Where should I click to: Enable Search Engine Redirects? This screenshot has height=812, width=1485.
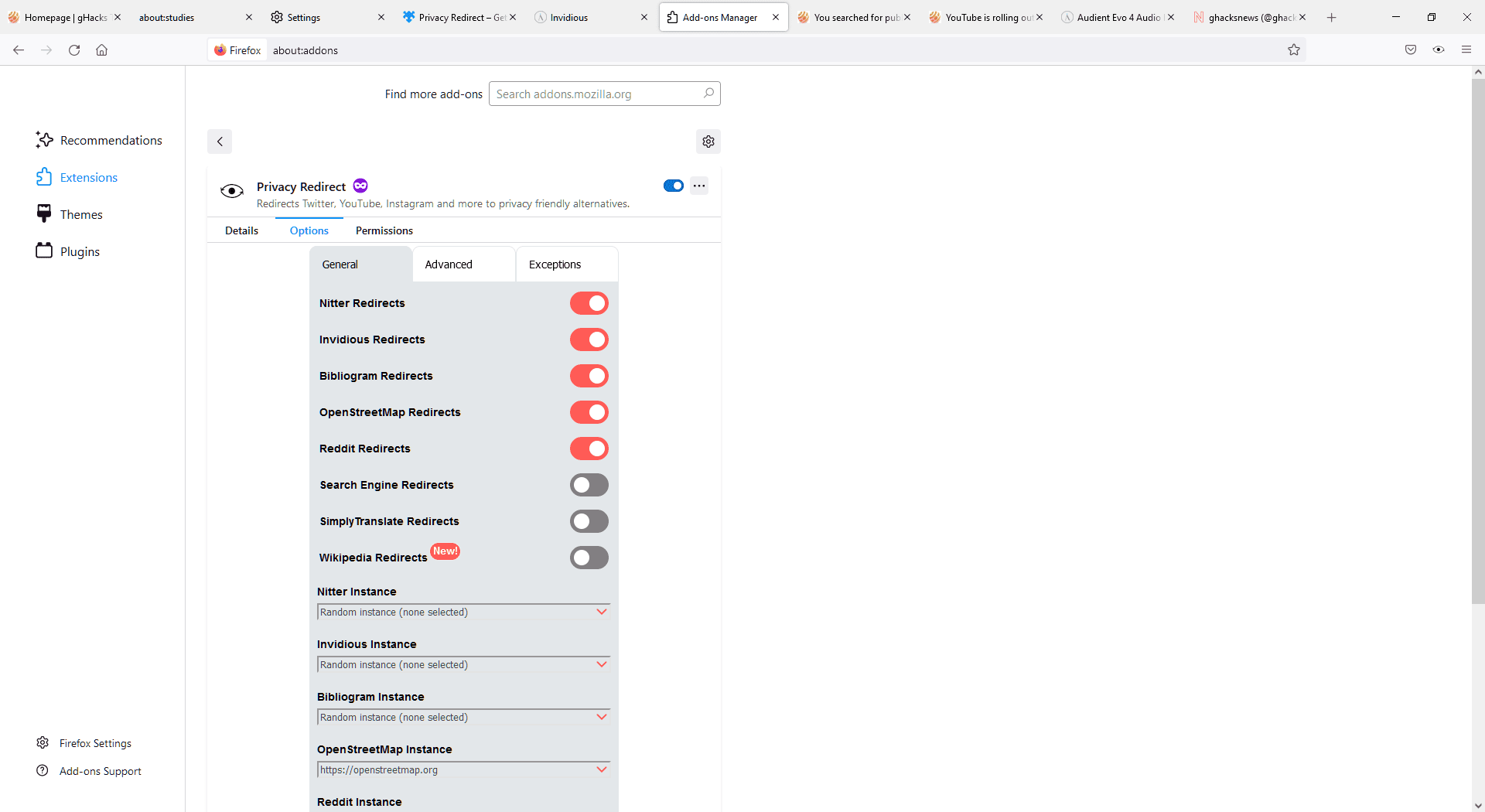tap(589, 485)
